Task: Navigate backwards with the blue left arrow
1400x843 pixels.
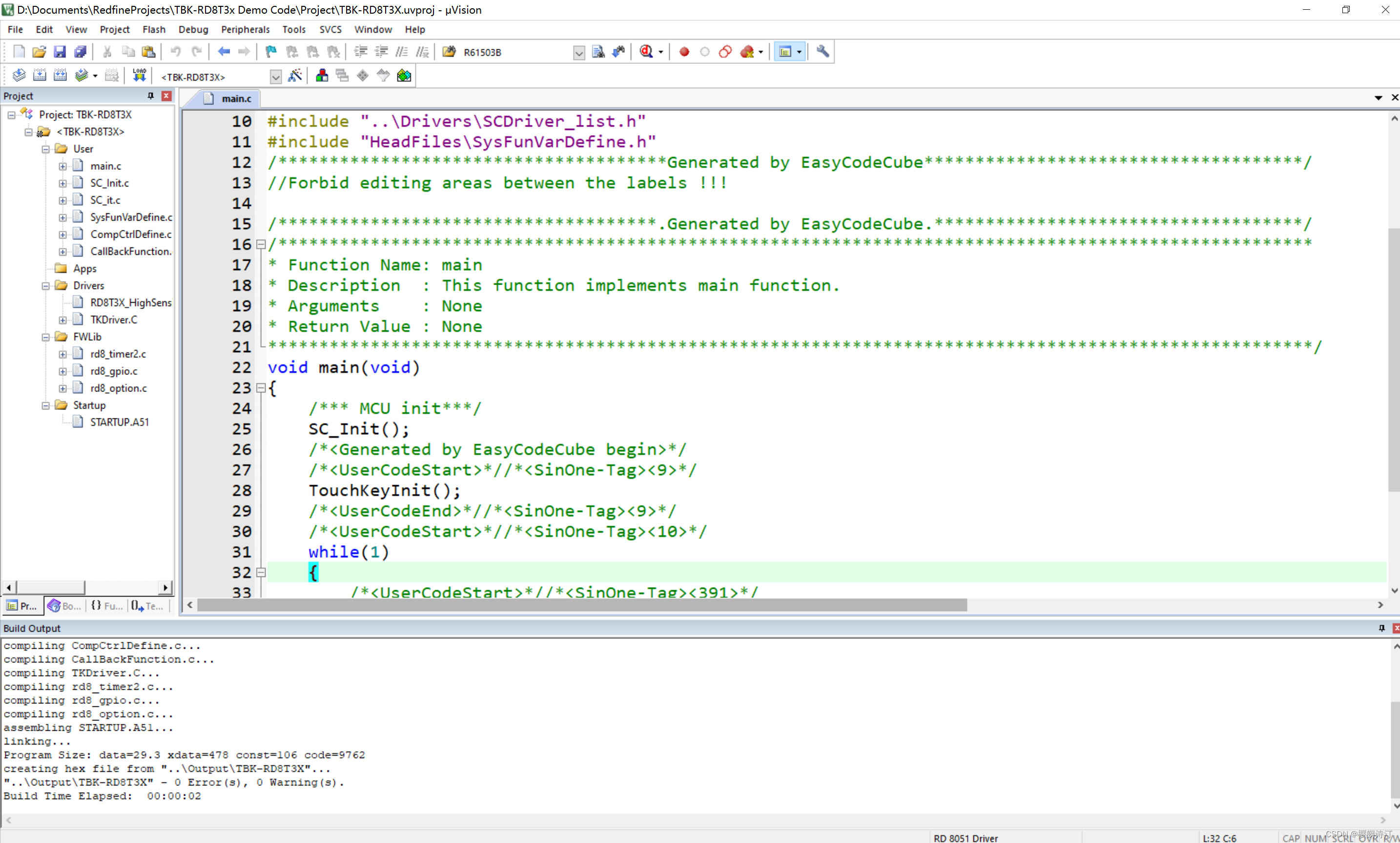Action: coord(224,52)
